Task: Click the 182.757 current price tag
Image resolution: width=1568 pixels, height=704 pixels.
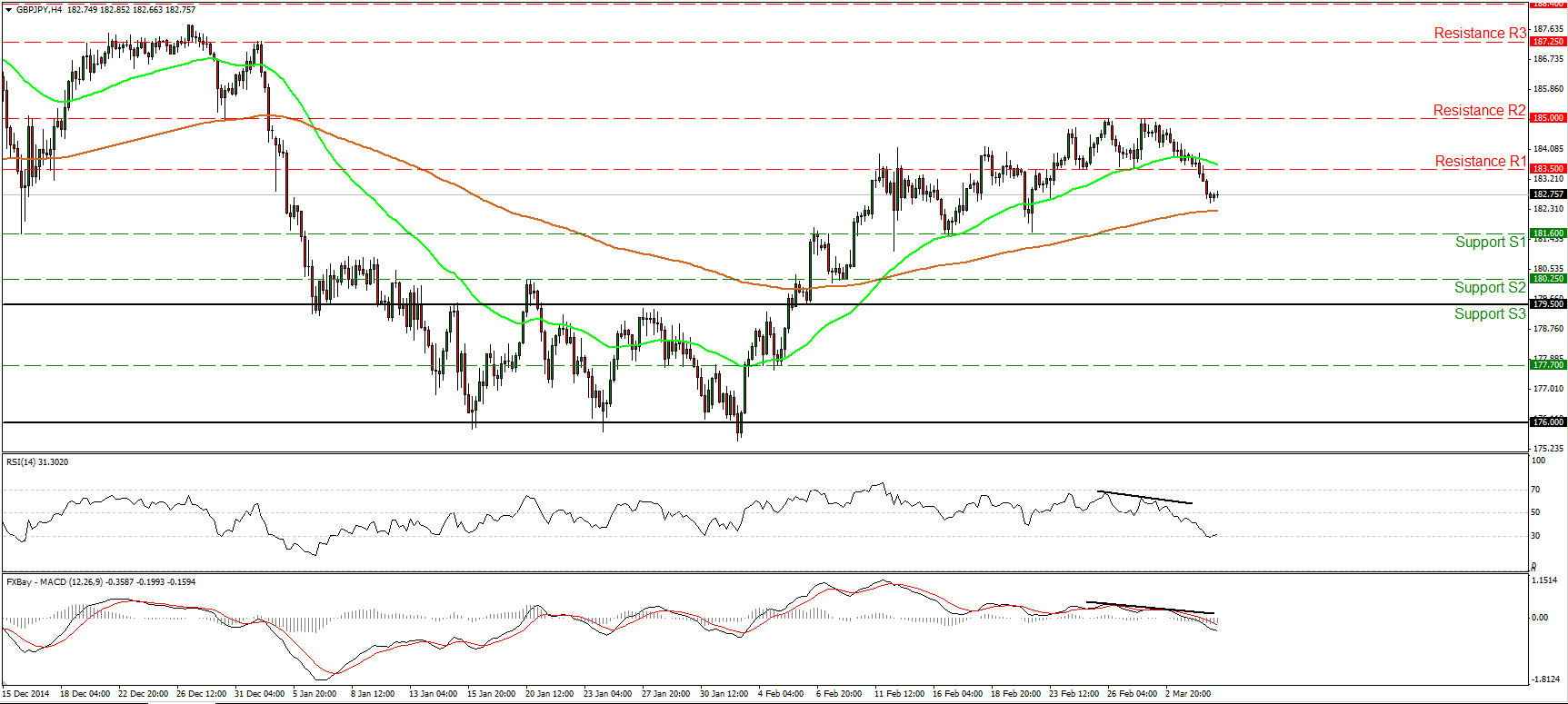Action: 1548,194
